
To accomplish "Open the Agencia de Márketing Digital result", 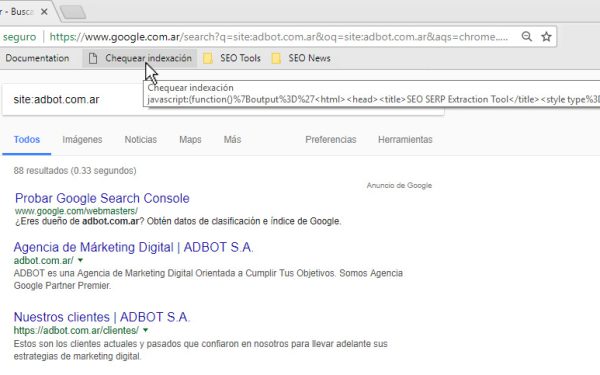I will click(x=134, y=247).
